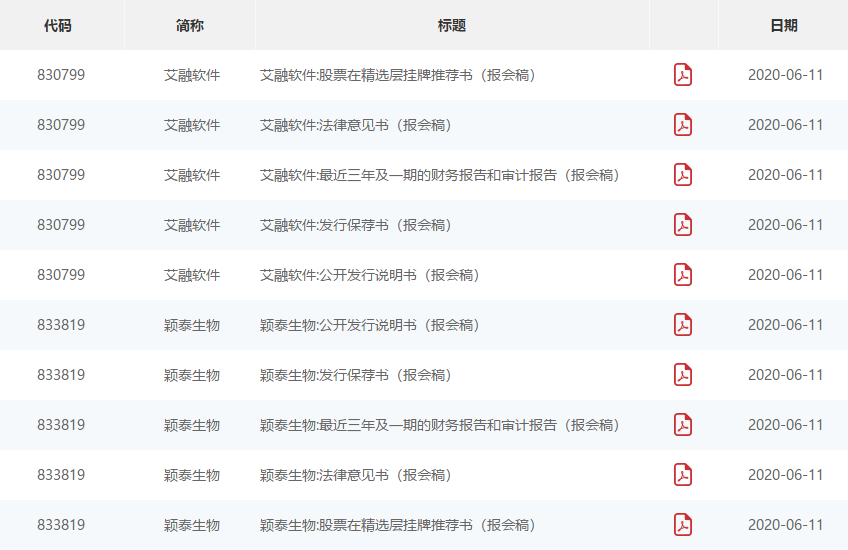Click title 颖泰生物:股票在精选层挂牌推荐书（报会稿）
This screenshot has height=550, width=848.
point(397,525)
